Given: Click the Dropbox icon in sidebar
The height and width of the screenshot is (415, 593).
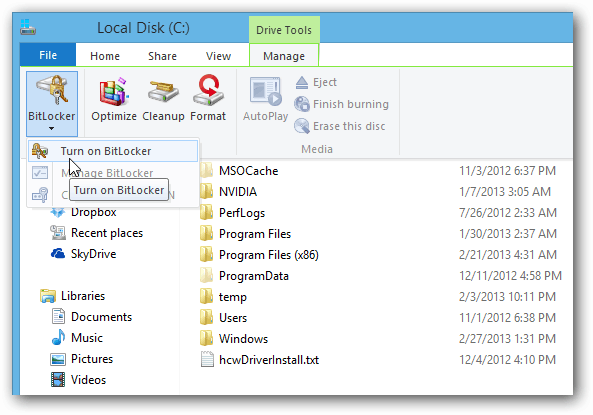Looking at the screenshot, I should [x=58, y=212].
